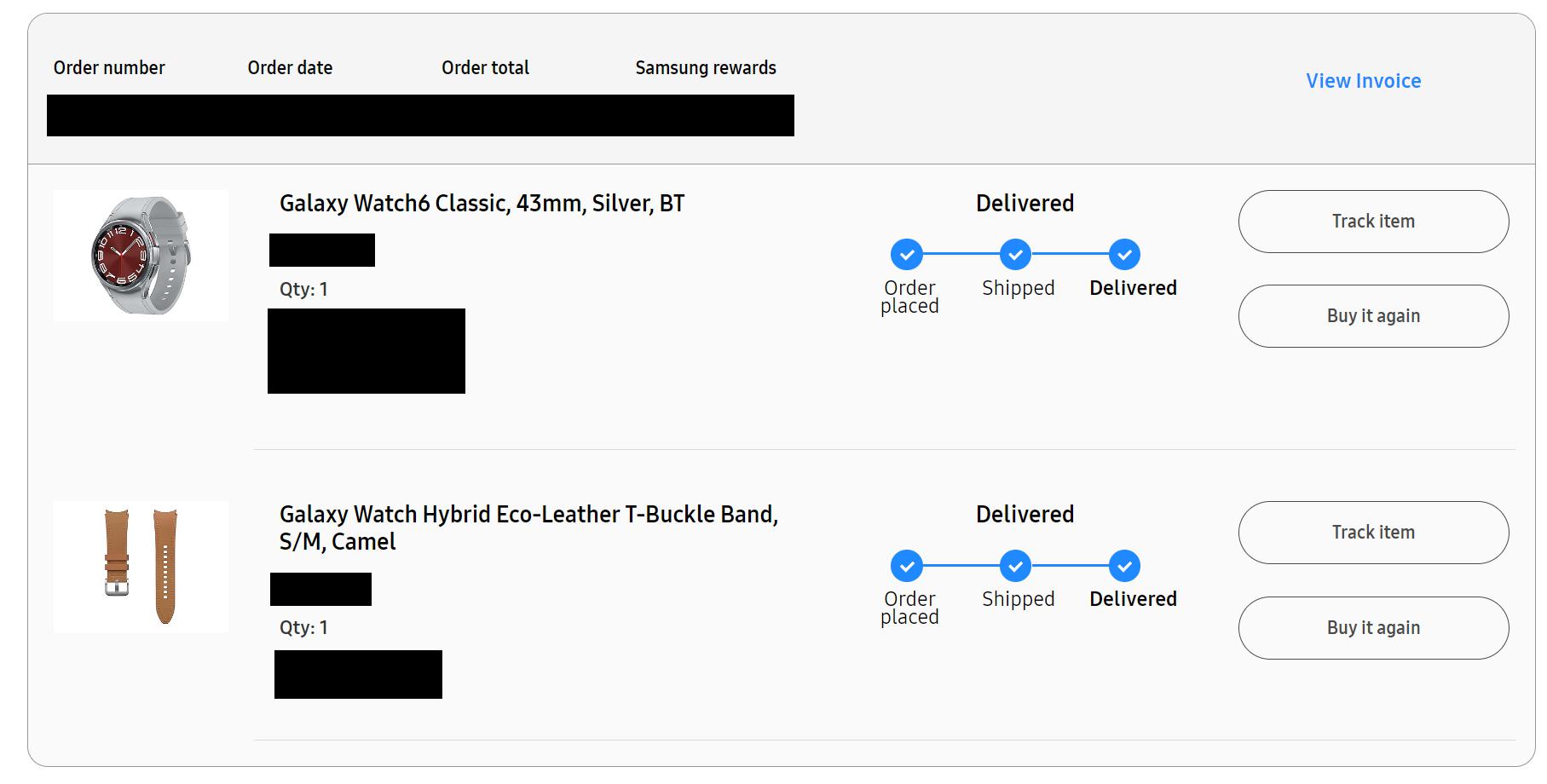Click the band's Delivered checkmark icon
This screenshot has height=784, width=1547.
(x=1124, y=566)
